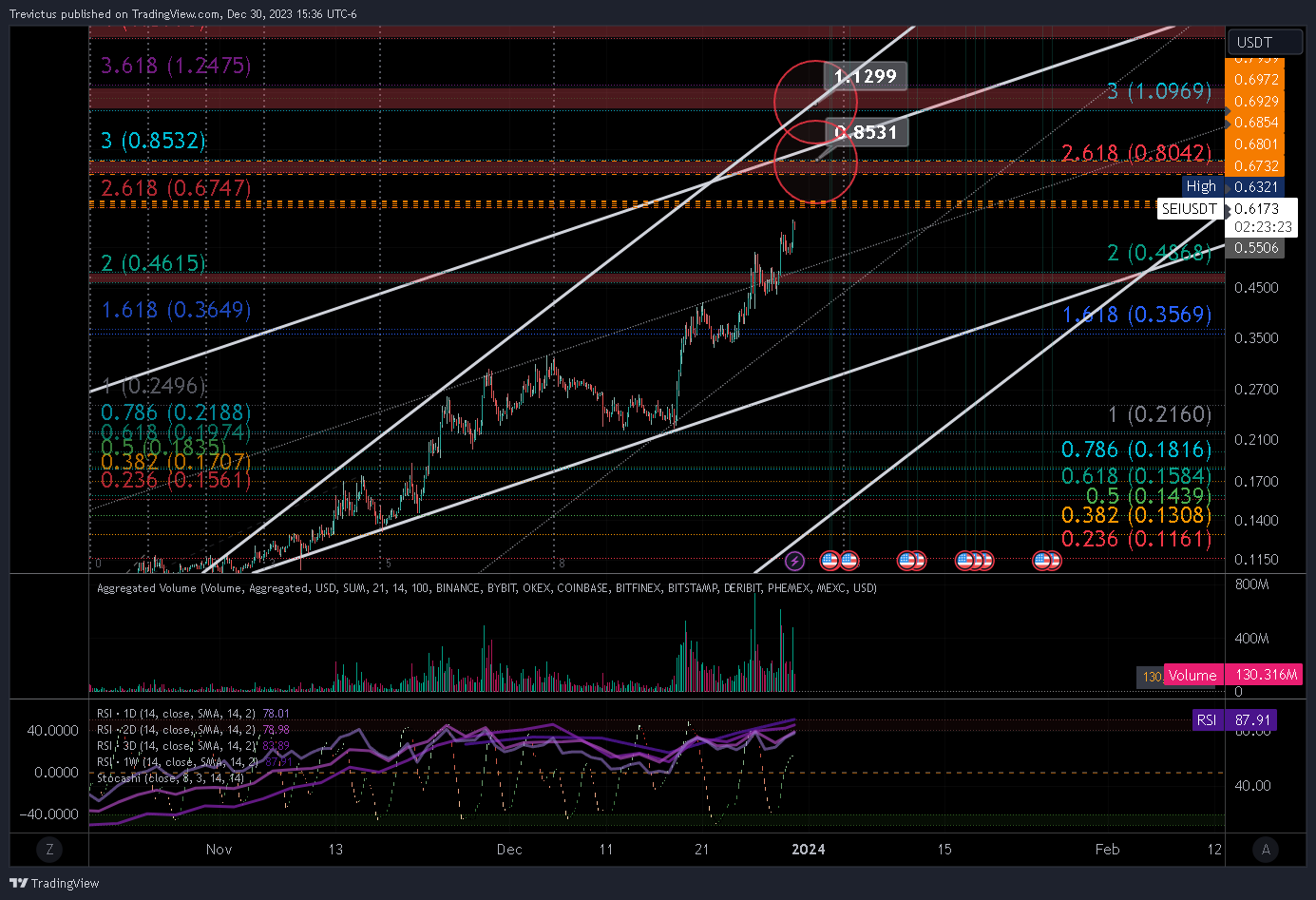Click the US flag event right of the lightning icon
The height and width of the screenshot is (900, 1316).
point(830,561)
